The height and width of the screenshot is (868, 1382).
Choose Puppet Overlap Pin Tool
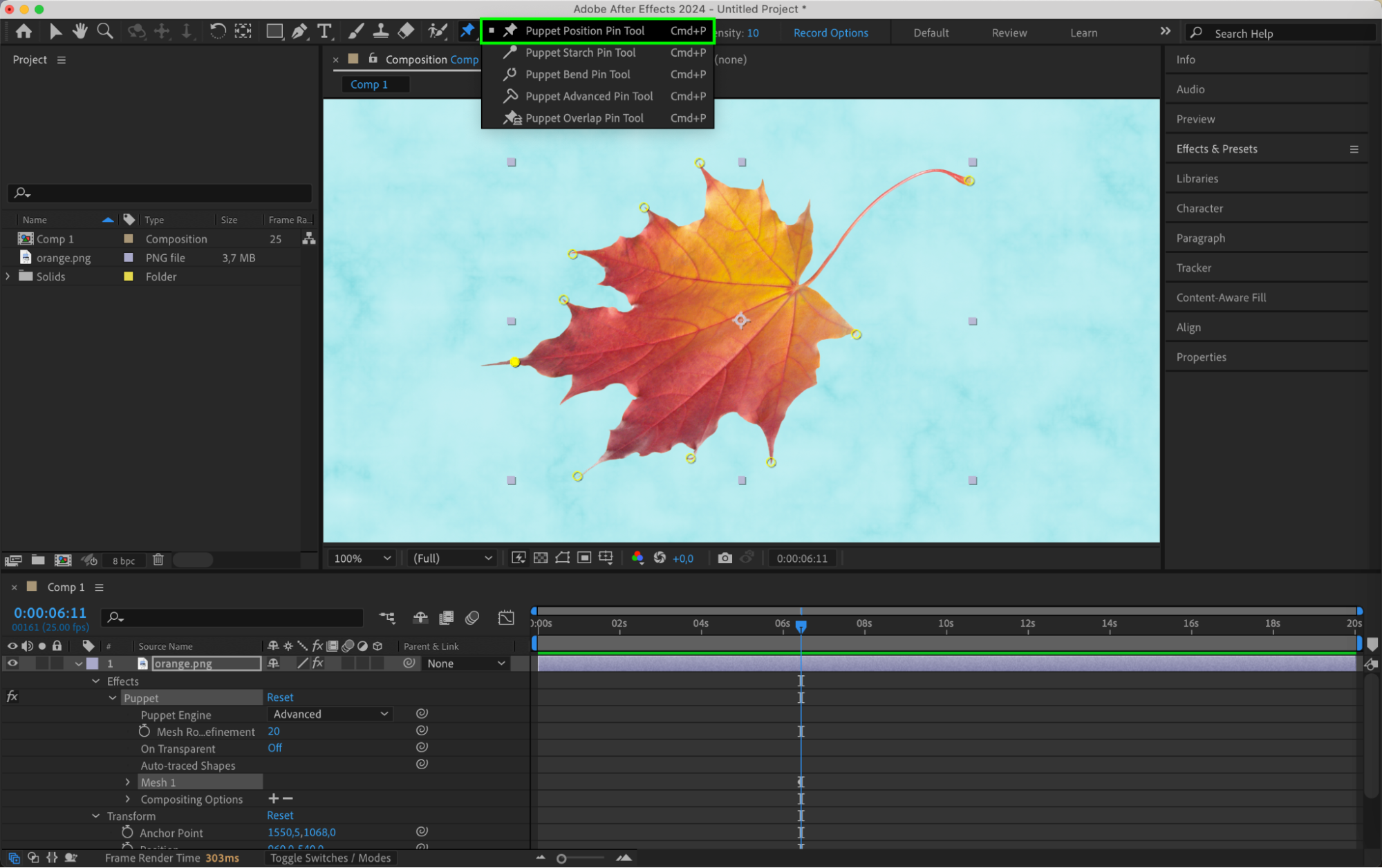click(584, 118)
